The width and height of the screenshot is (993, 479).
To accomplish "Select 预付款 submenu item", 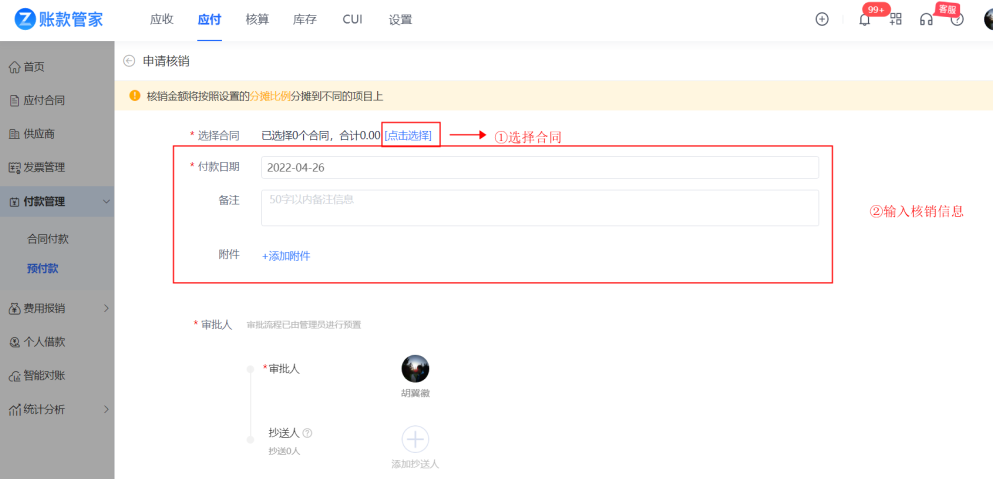I will click(x=42, y=269).
